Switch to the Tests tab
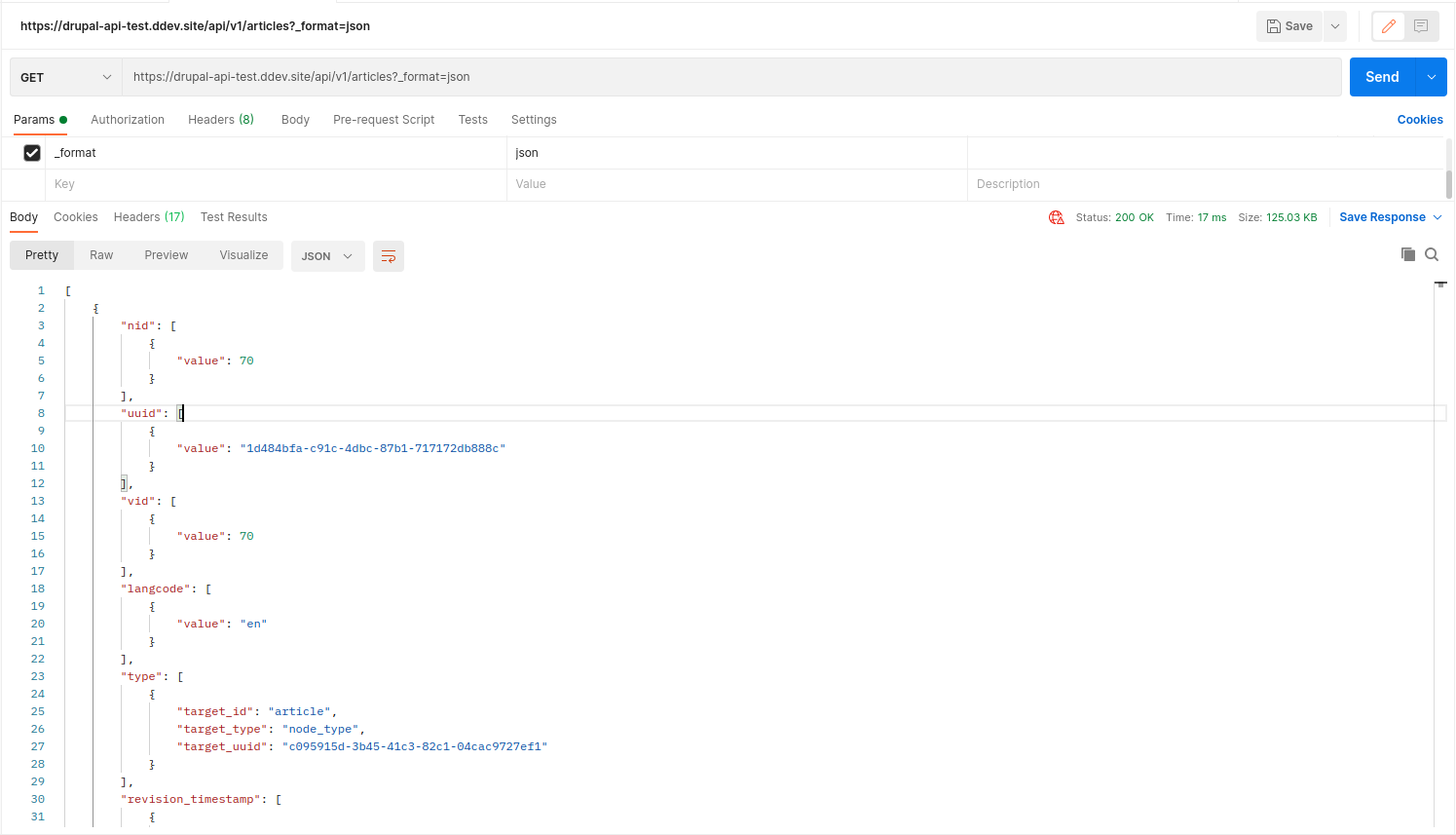This screenshot has height=835, width=1456. pos(473,120)
